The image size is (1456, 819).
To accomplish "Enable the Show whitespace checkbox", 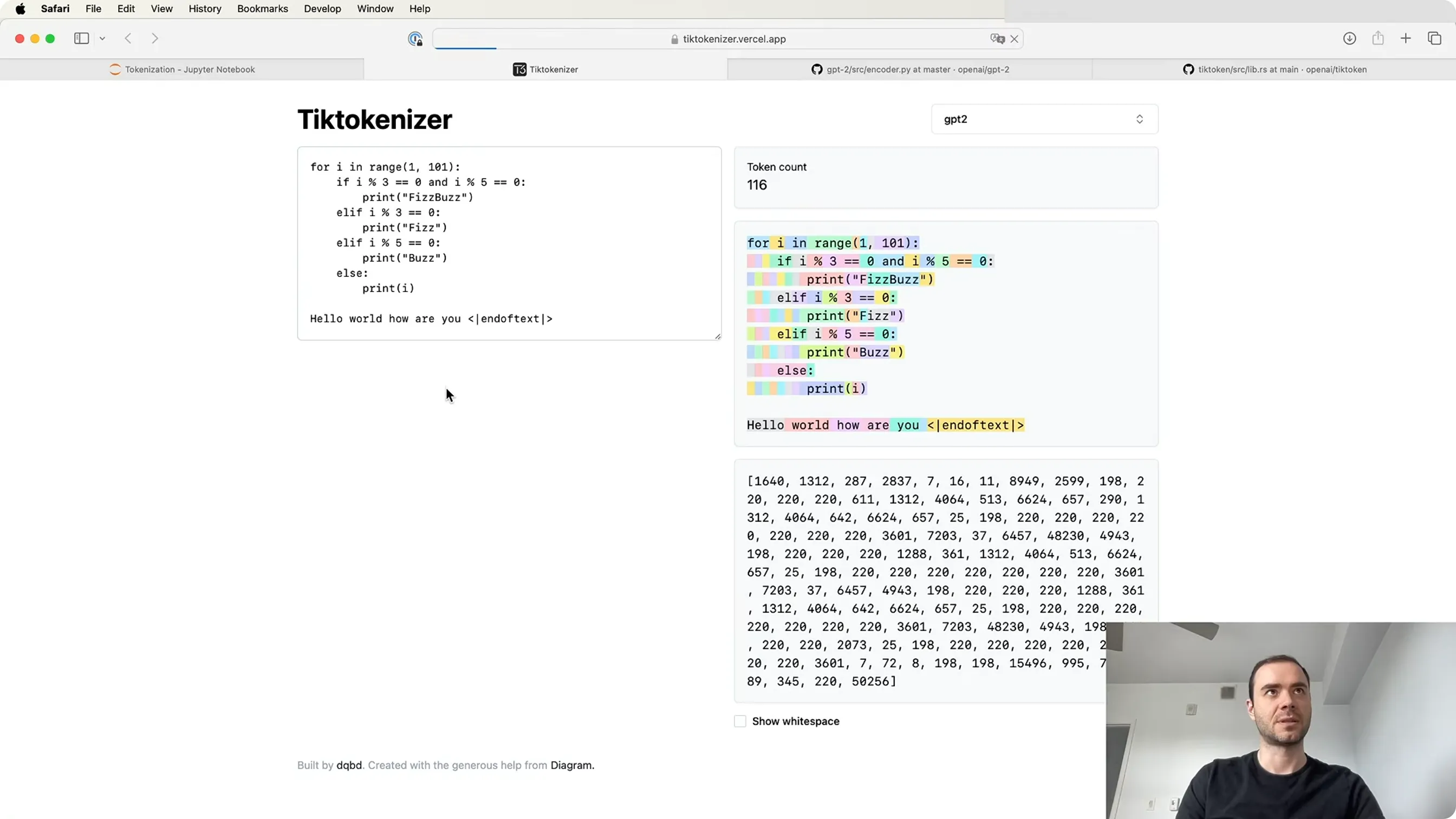I will point(740,721).
